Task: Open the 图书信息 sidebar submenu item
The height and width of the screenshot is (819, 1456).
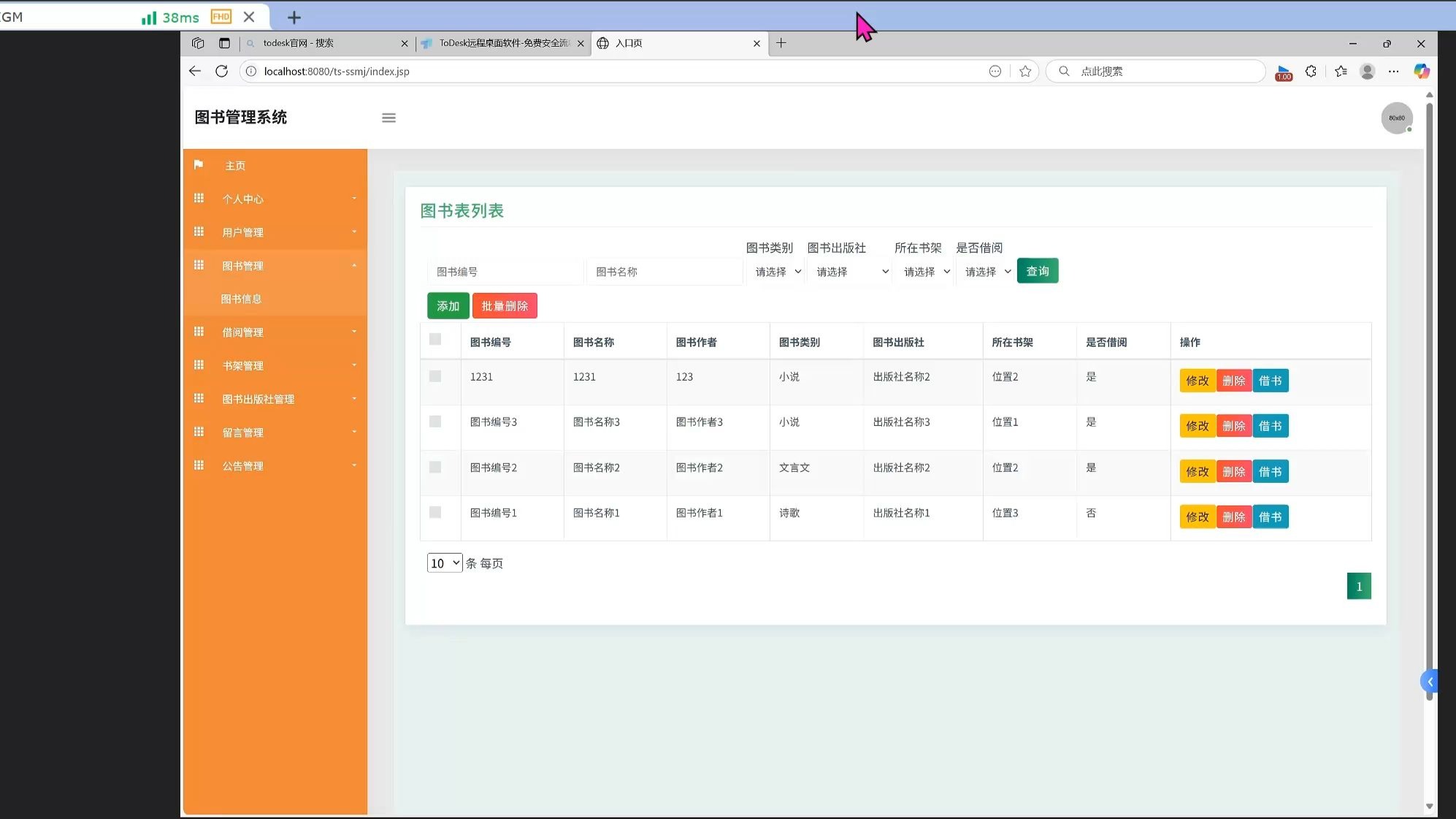Action: pos(242,299)
